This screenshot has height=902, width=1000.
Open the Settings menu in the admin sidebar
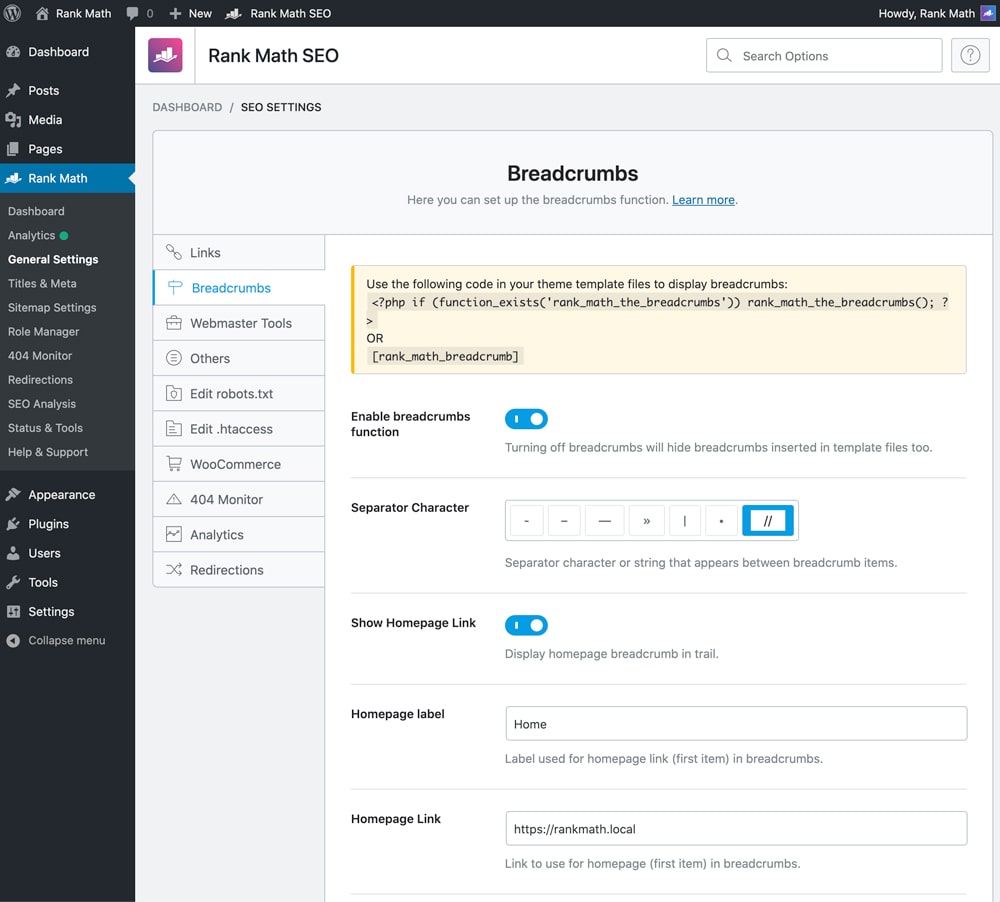click(52, 611)
